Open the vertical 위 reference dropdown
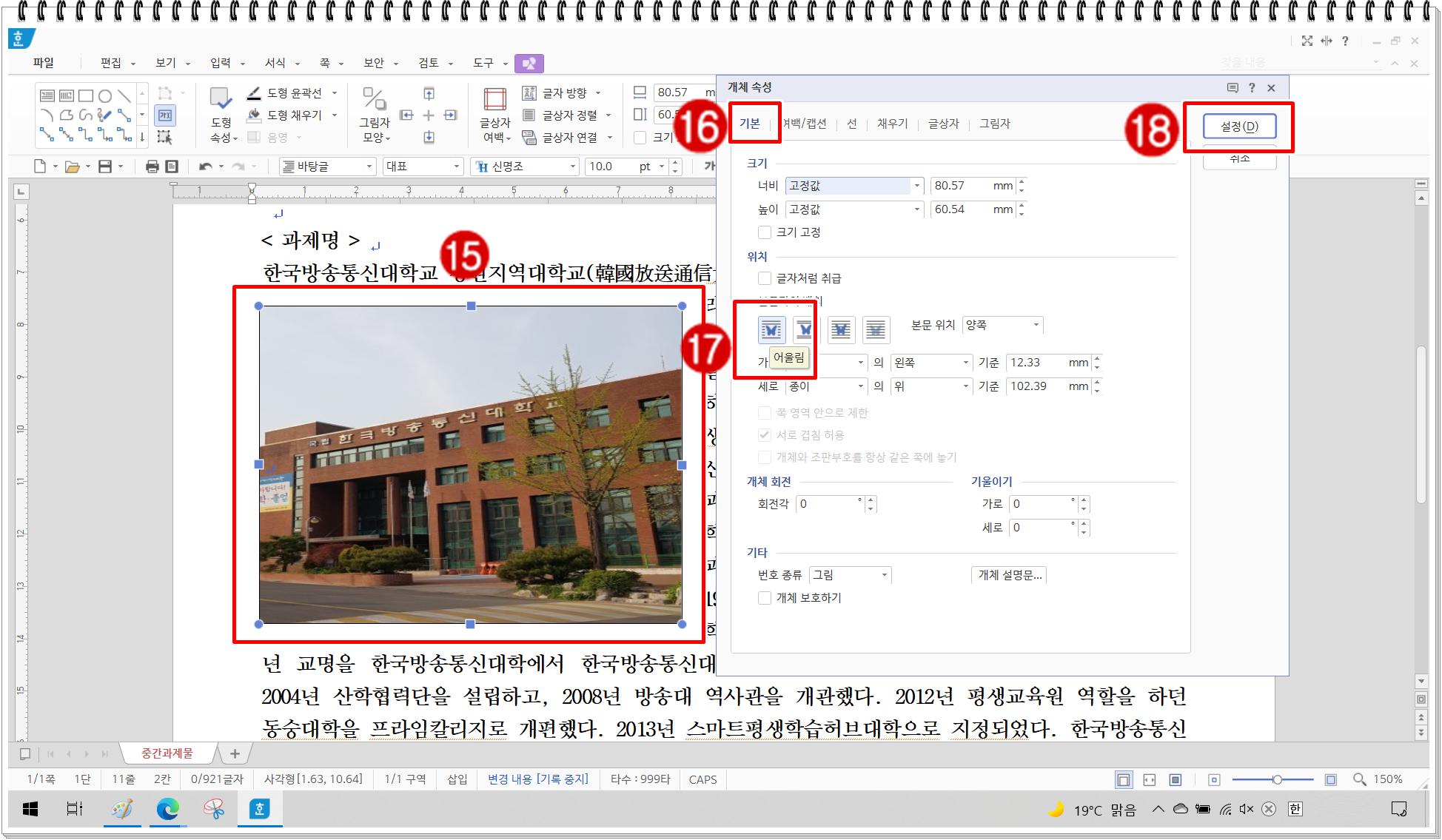1442x840 pixels. (931, 386)
